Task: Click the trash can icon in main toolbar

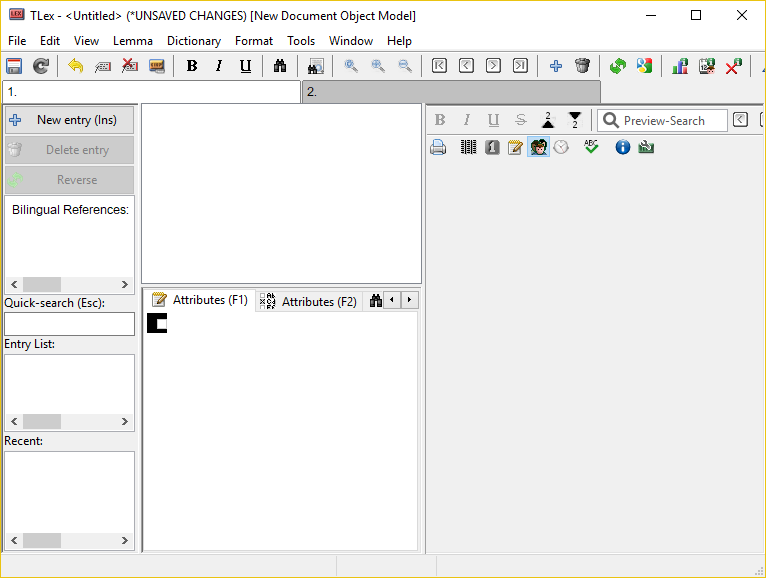Action: coord(582,65)
